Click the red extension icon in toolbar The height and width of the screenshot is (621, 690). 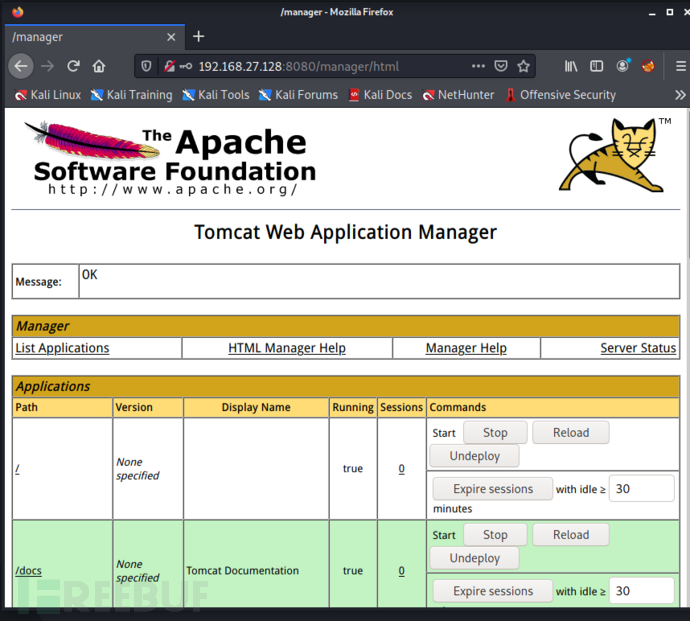click(x=648, y=66)
